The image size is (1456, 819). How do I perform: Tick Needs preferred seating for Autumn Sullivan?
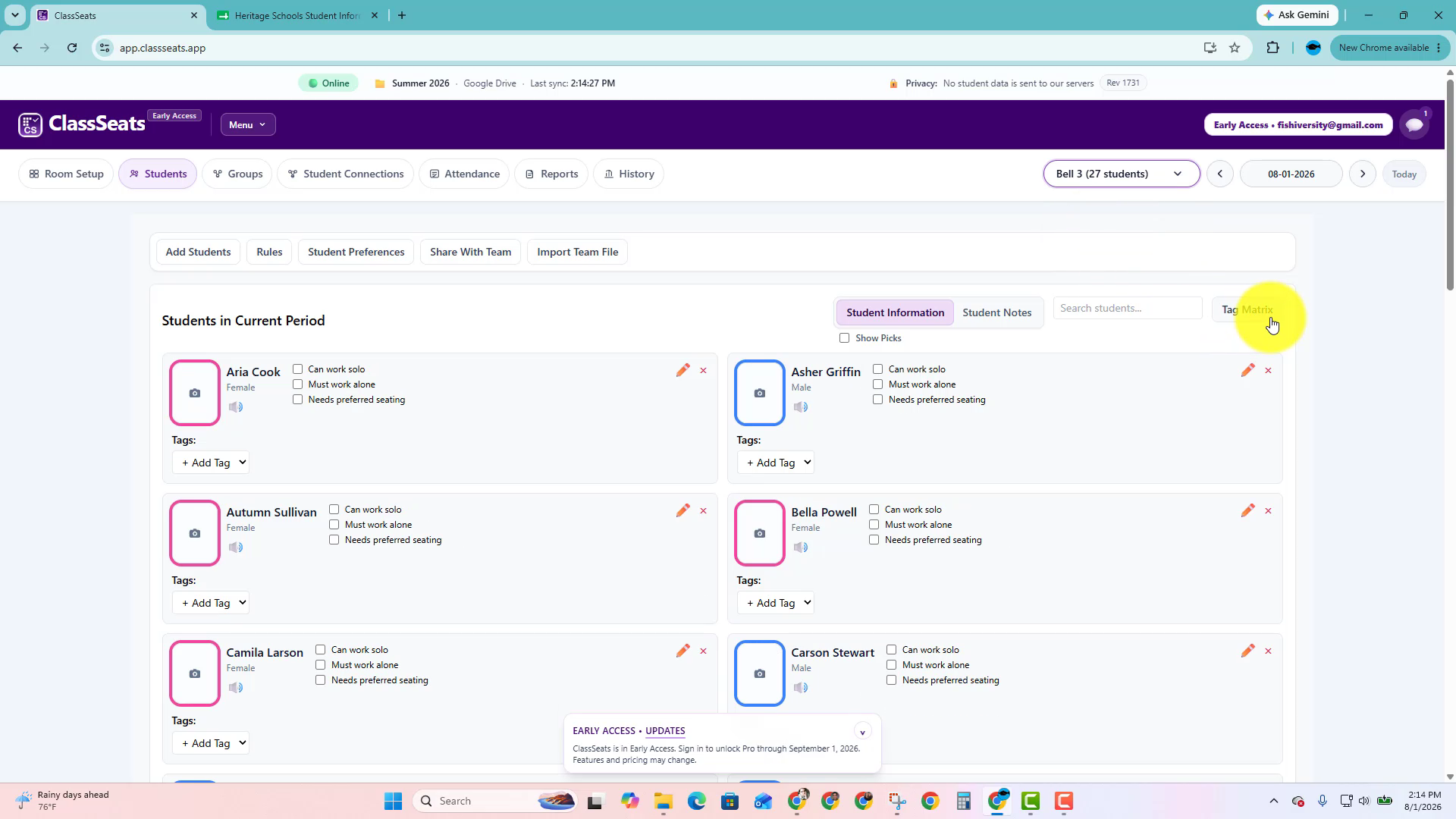pos(334,540)
